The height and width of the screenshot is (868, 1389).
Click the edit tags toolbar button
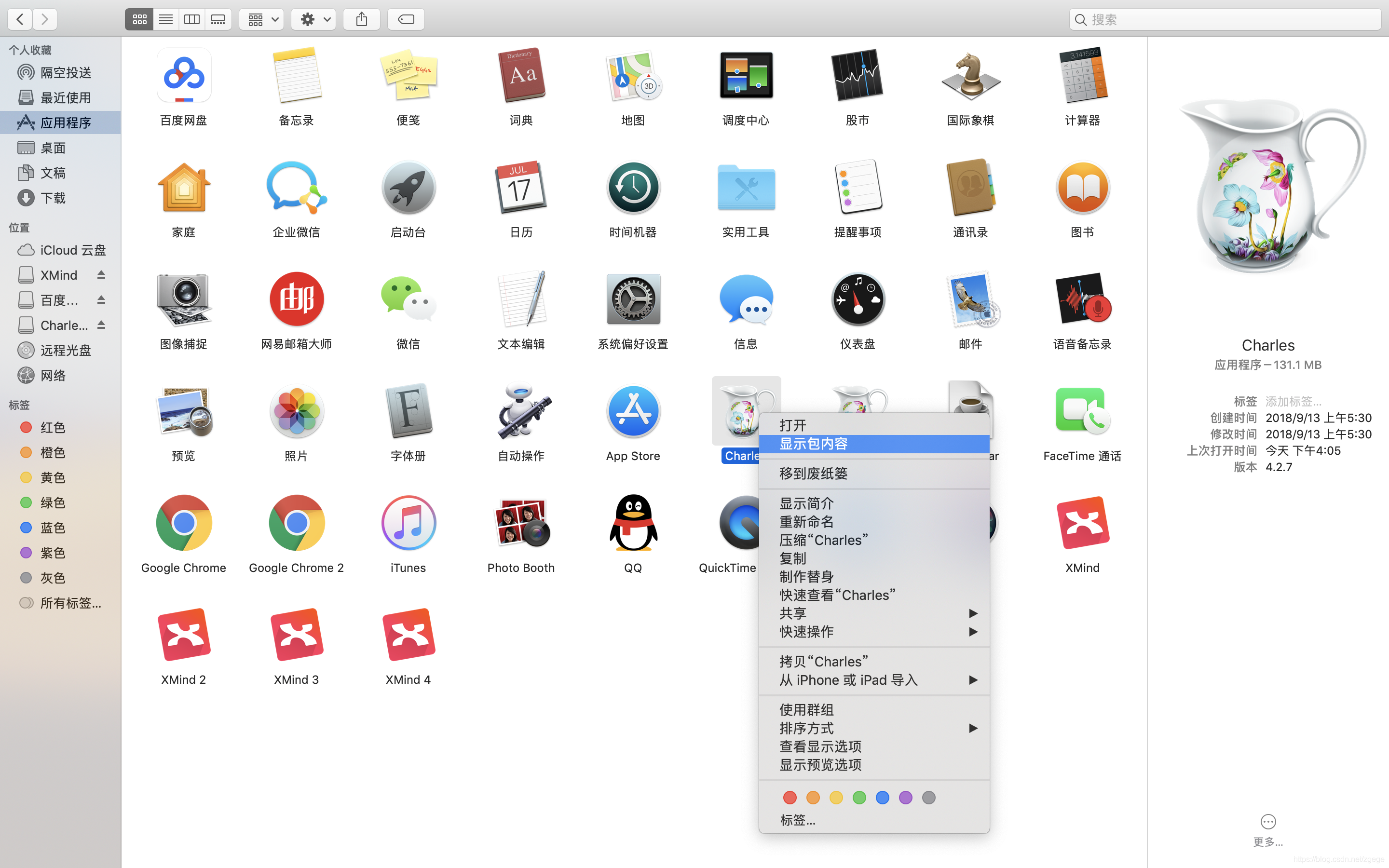[x=406, y=19]
